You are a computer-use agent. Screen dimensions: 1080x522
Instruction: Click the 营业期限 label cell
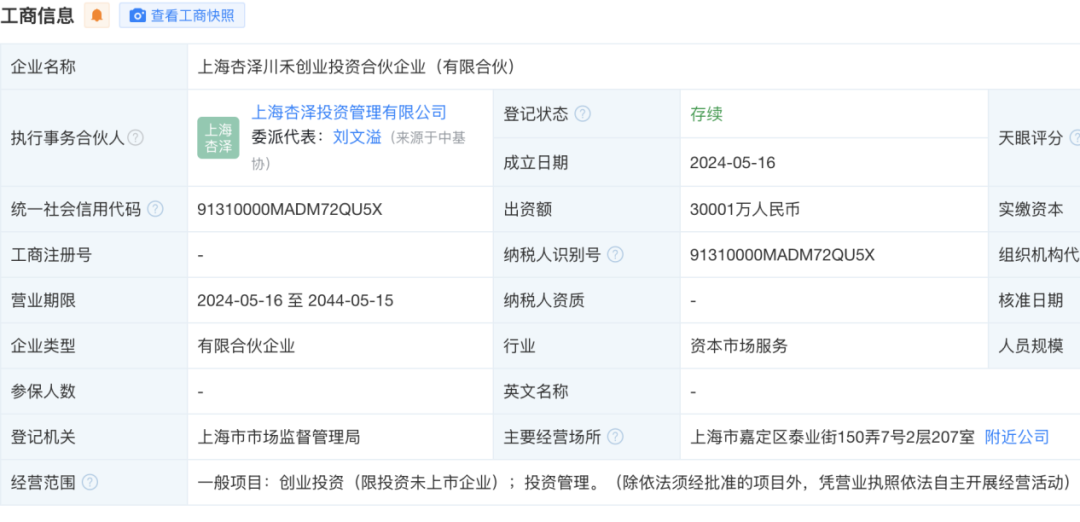[x=94, y=301]
